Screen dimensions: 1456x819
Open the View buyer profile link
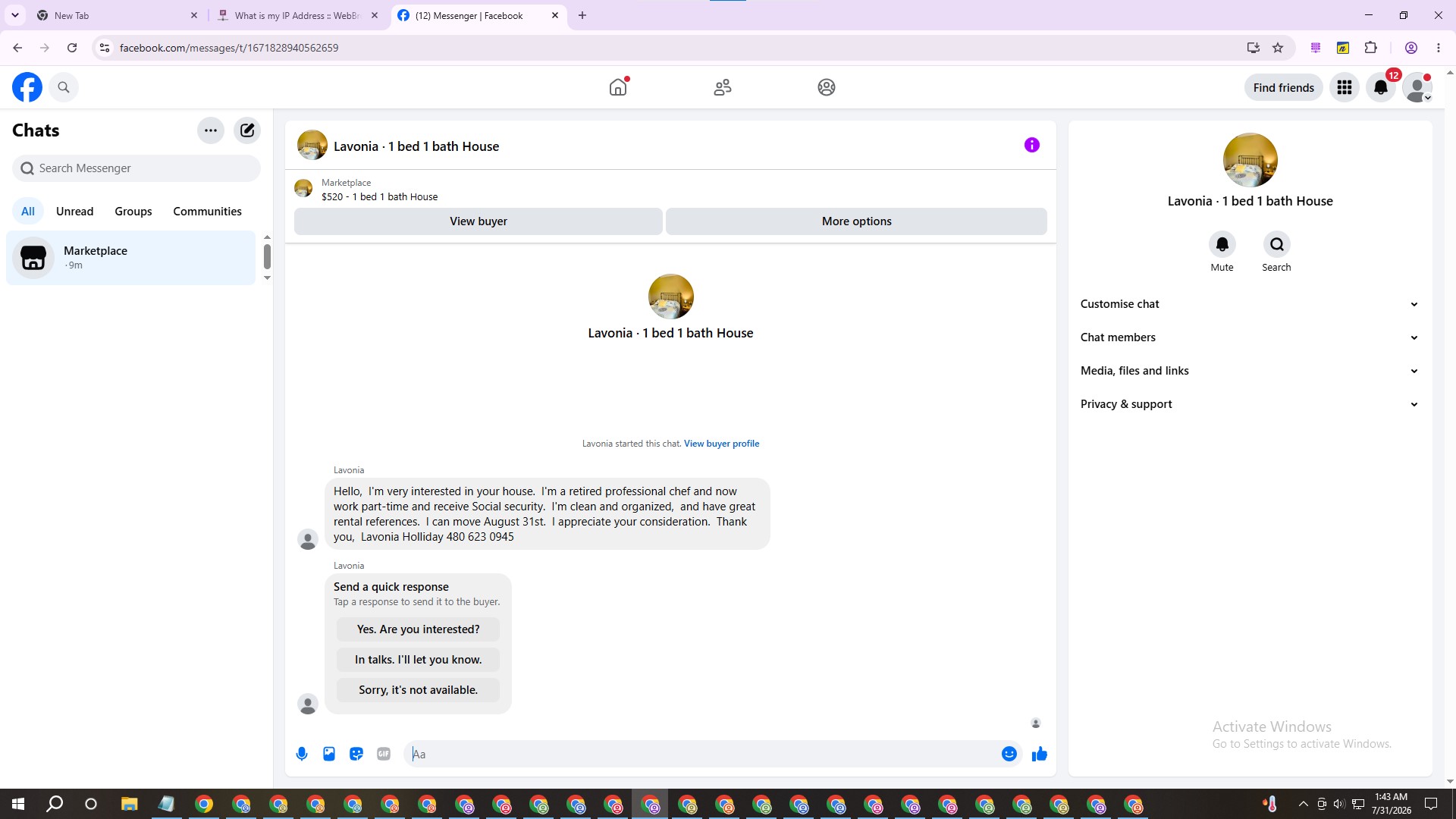[x=721, y=444]
